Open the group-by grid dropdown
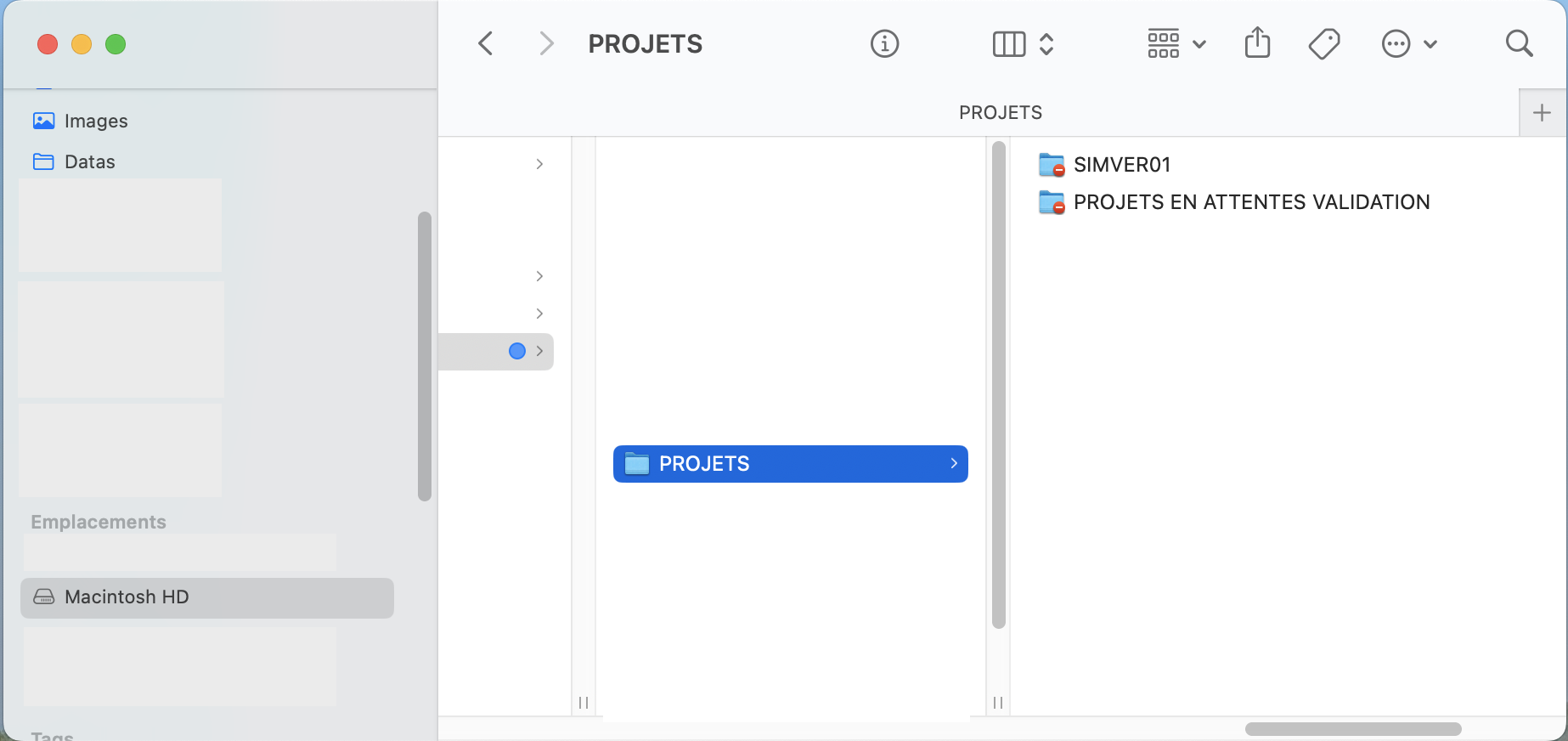This screenshot has width=1568, height=741. (x=1176, y=43)
